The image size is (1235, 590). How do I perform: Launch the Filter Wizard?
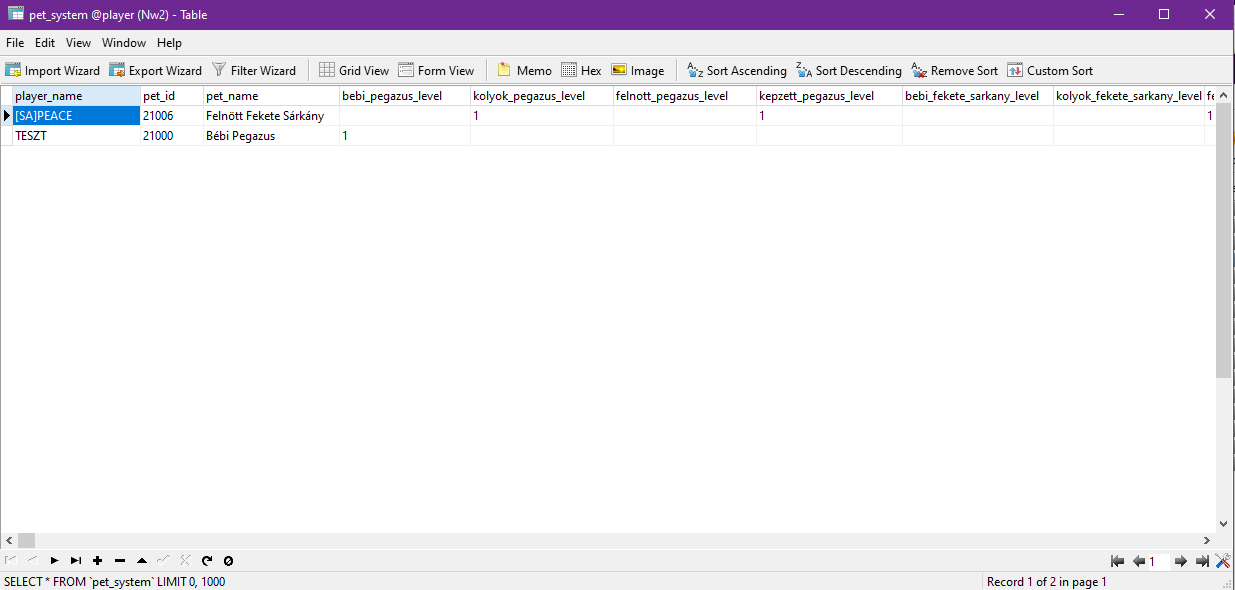click(254, 70)
